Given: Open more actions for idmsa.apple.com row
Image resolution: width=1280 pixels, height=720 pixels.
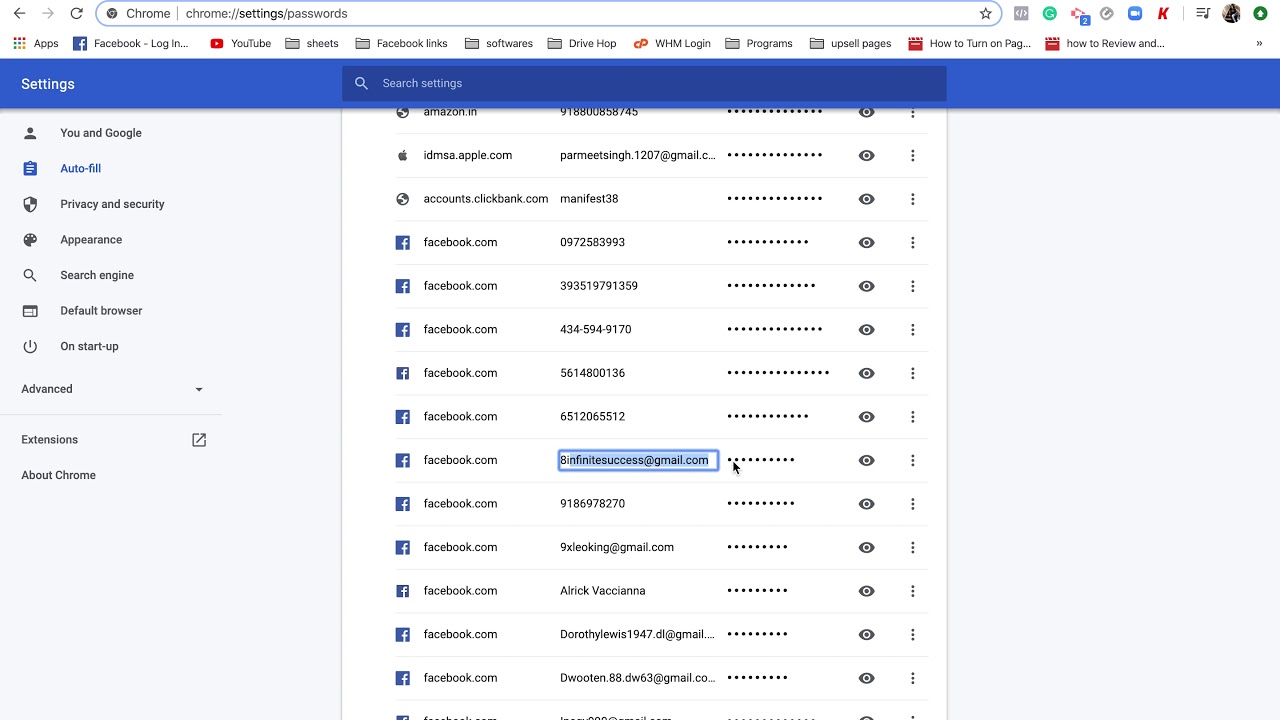Looking at the screenshot, I should pyautogui.click(x=912, y=156).
